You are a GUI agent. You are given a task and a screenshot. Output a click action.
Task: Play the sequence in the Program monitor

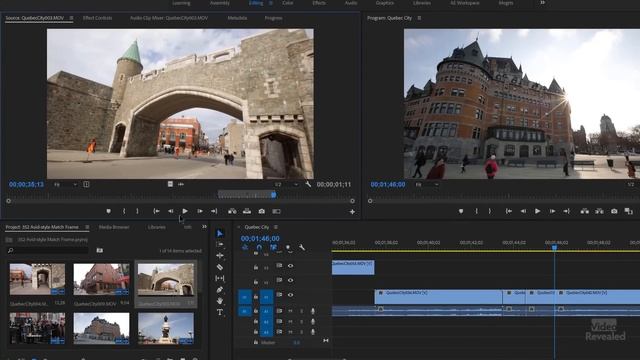point(538,211)
